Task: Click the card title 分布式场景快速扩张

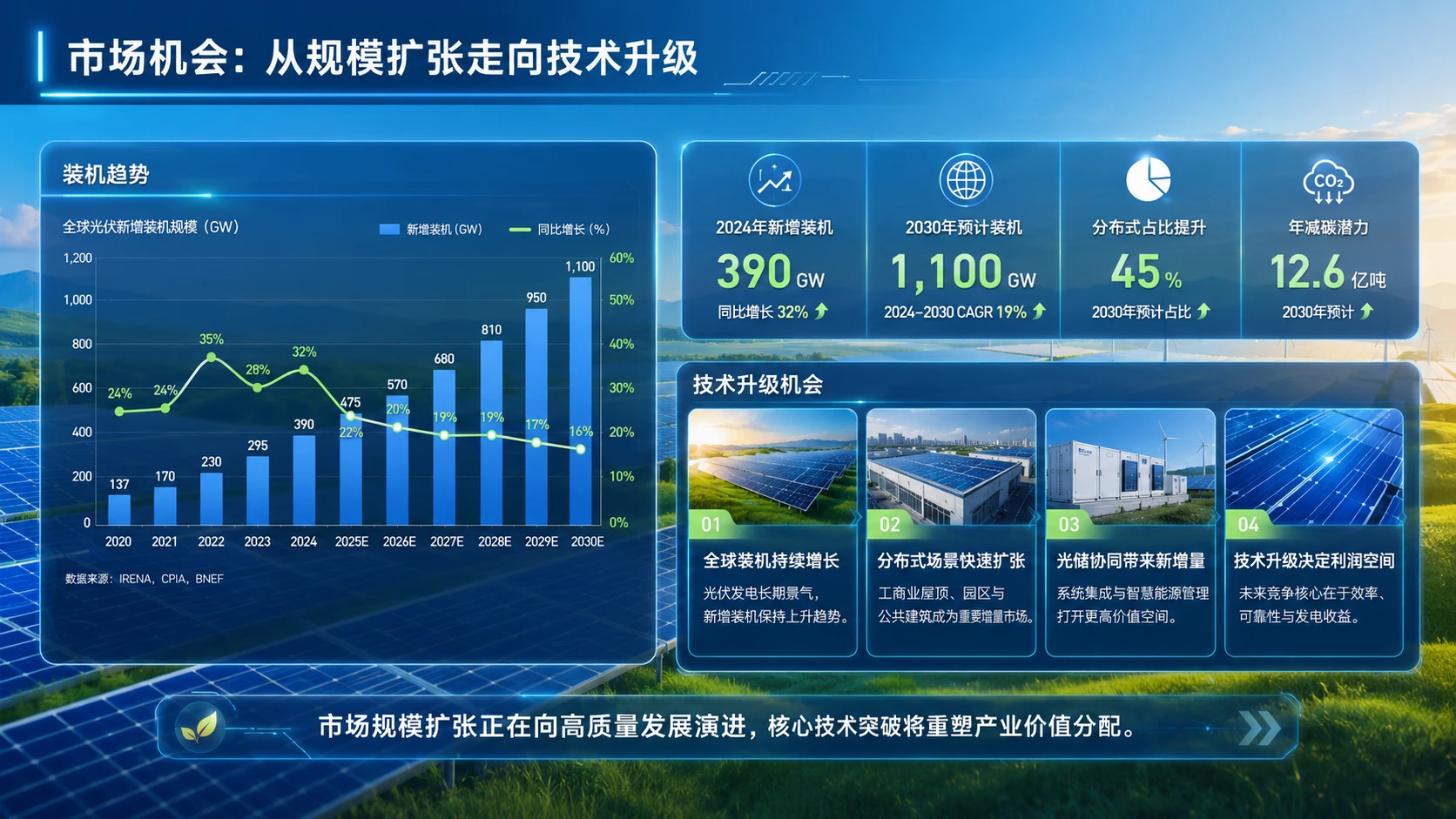Action: (x=951, y=561)
